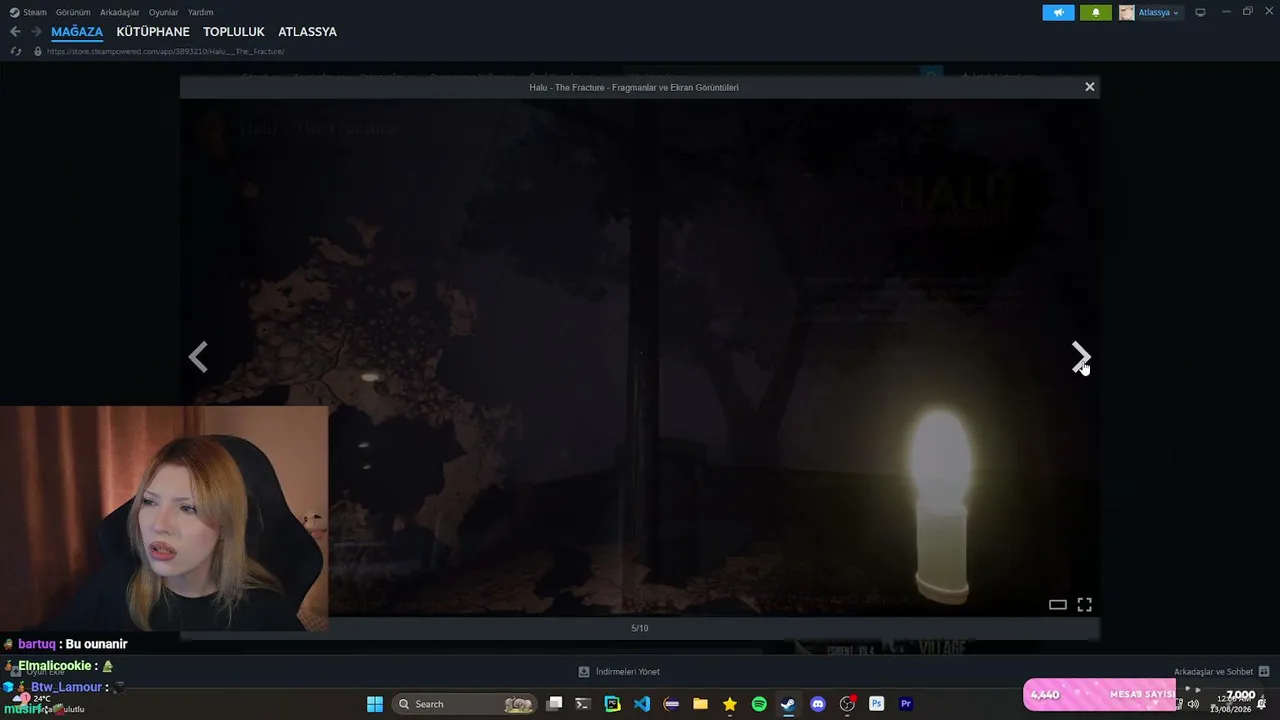Screen dimensions: 1280x720
Task: Click the Steam icon on the taskbar
Action: tap(788, 704)
